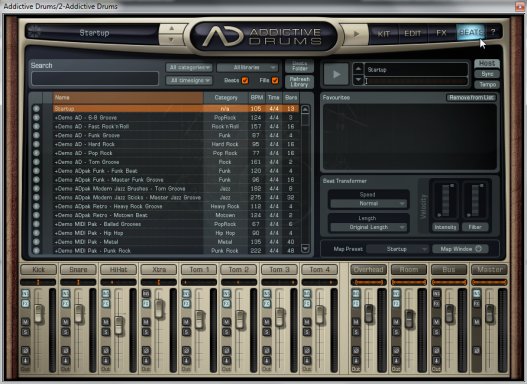
Task: Solo the Tom 2 channel
Action: click(227, 332)
